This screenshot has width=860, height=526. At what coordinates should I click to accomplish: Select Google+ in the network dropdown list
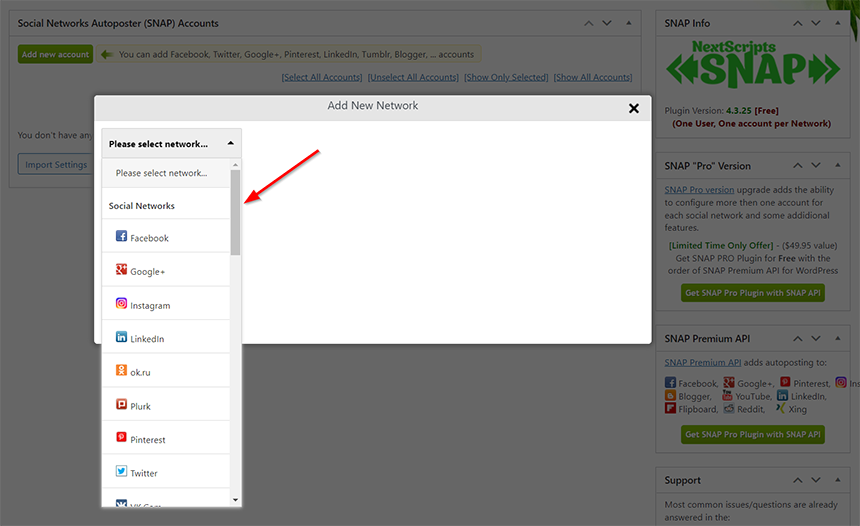(166, 270)
